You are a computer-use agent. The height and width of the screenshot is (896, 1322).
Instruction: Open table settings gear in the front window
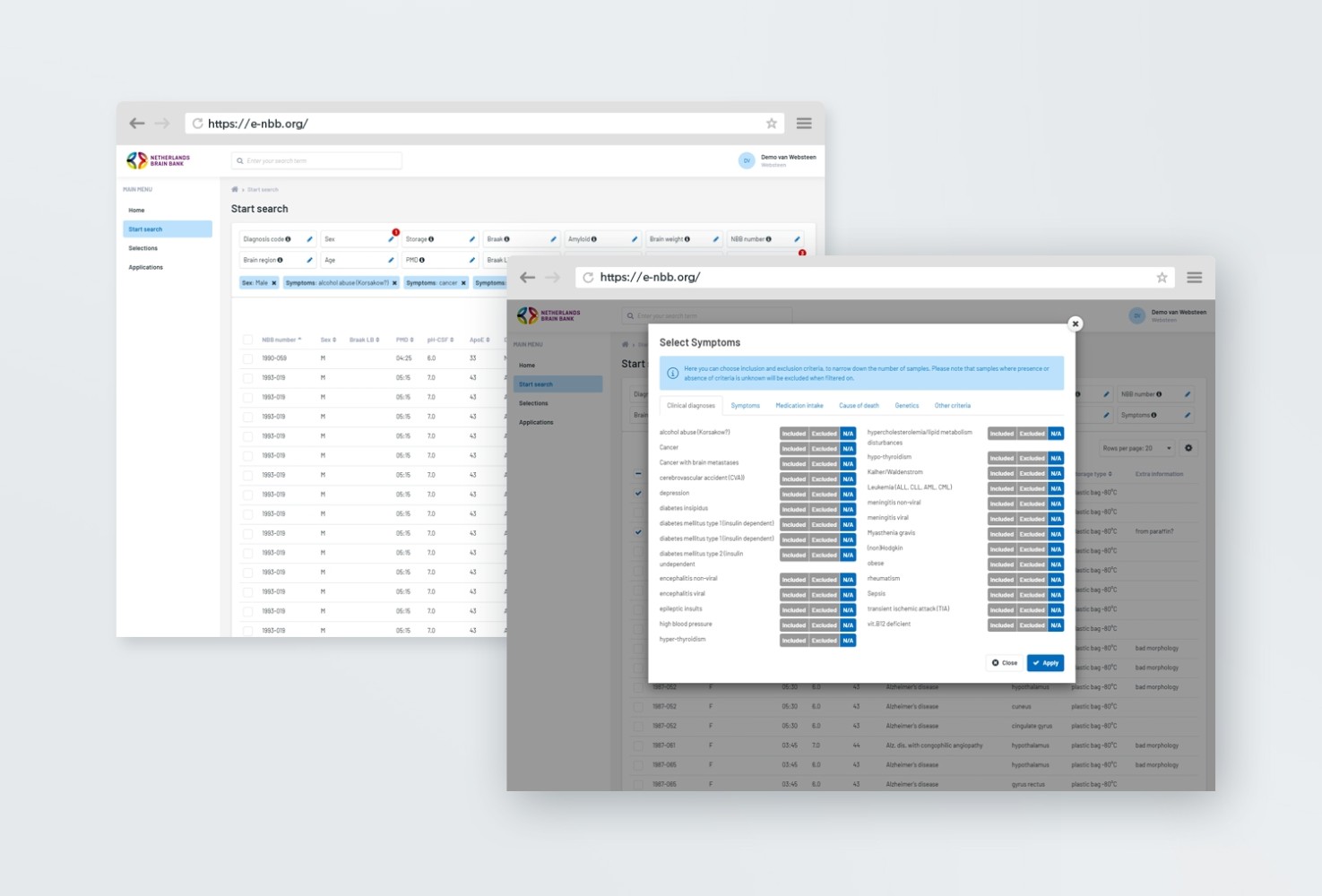[1188, 448]
